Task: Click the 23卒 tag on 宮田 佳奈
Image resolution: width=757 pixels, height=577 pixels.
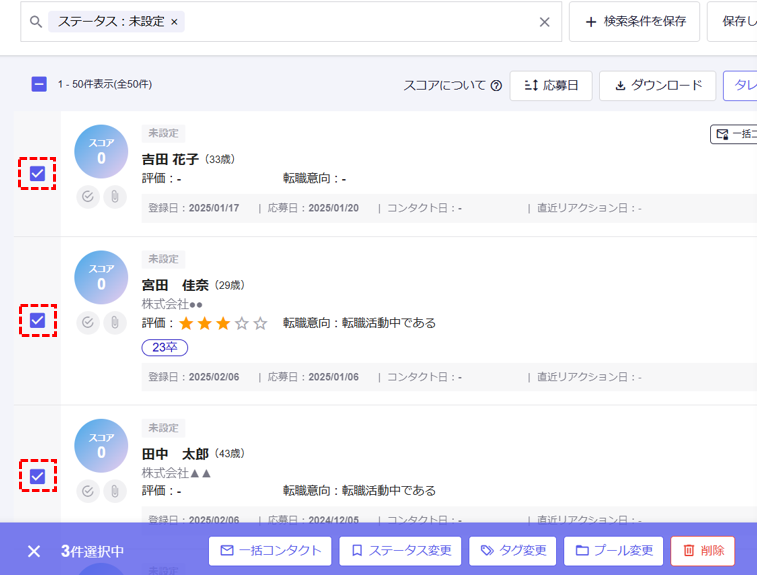Action: point(164,347)
